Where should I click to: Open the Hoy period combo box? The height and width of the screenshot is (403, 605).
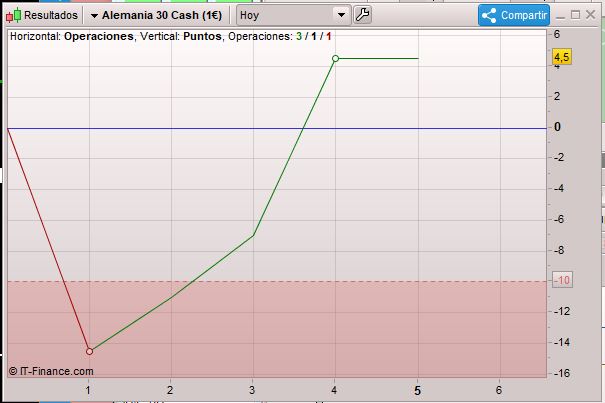pos(293,15)
